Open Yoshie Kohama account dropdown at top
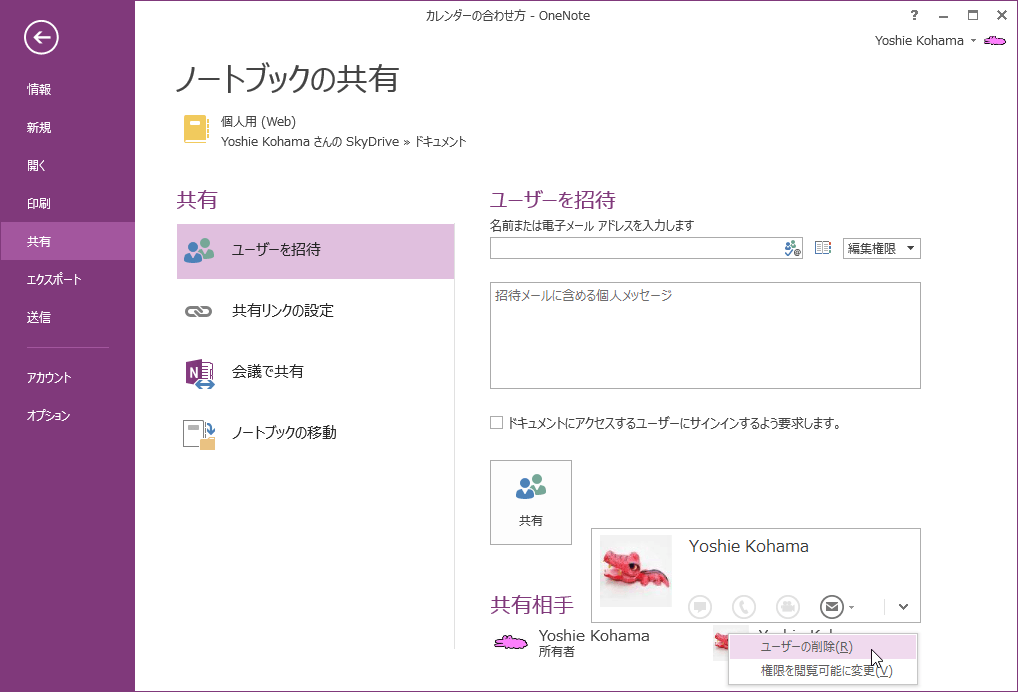This screenshot has height=692, width=1018. point(925,40)
